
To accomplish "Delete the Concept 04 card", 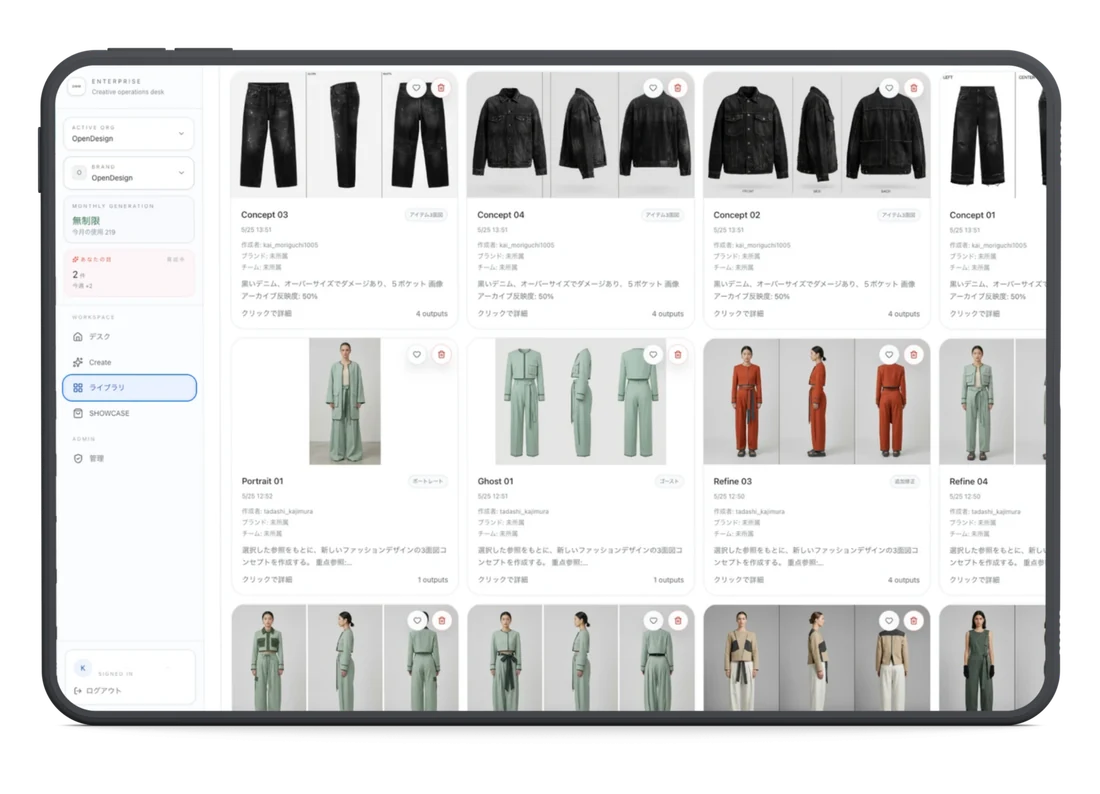I will coord(678,88).
